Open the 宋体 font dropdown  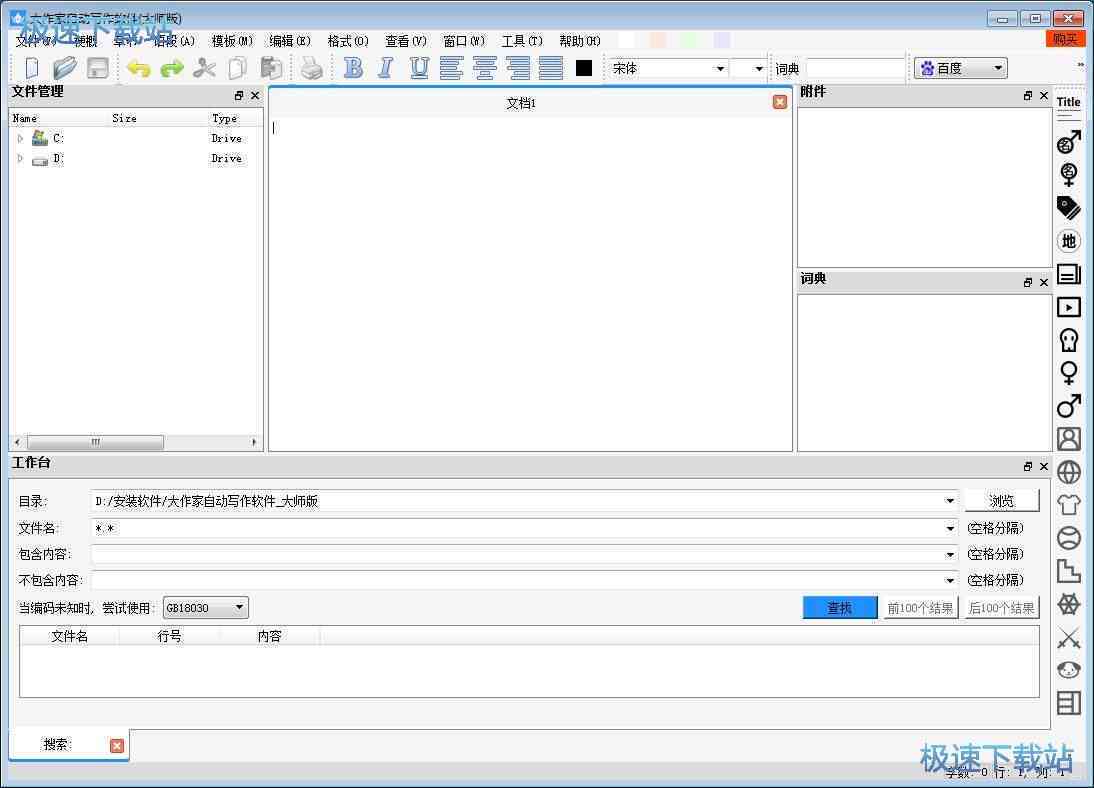point(719,68)
